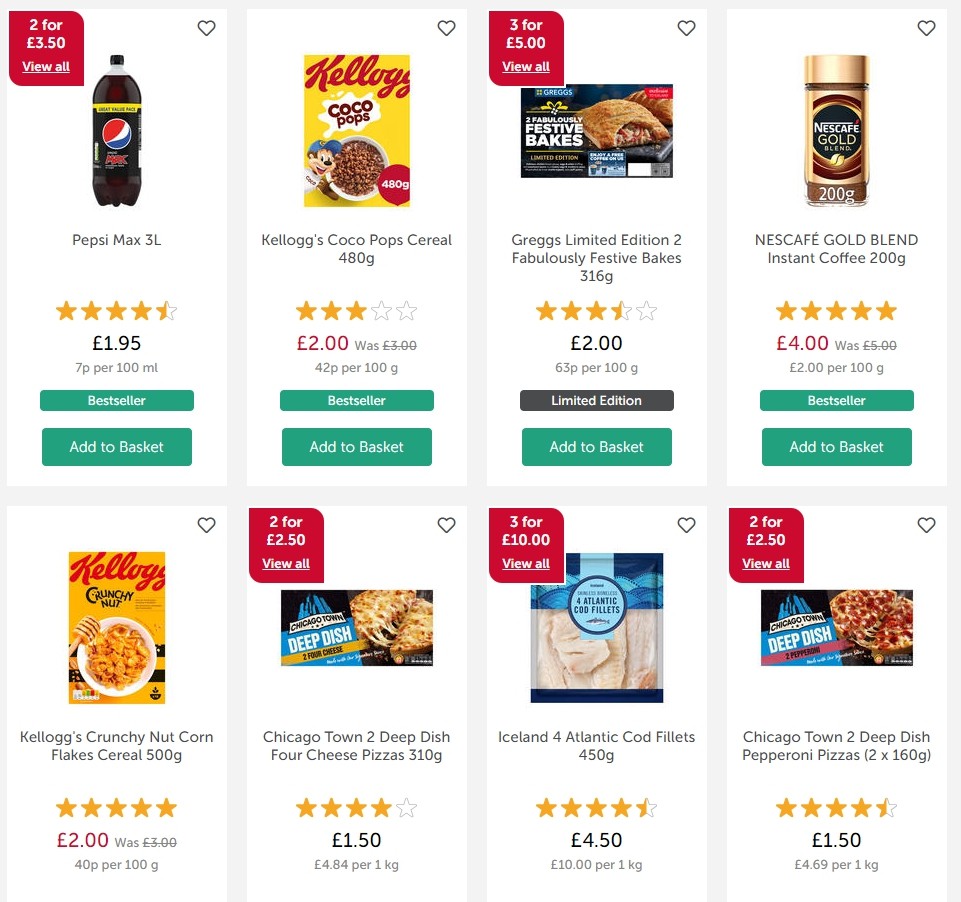Add Pepsi Max 3L to basket

pos(117,447)
